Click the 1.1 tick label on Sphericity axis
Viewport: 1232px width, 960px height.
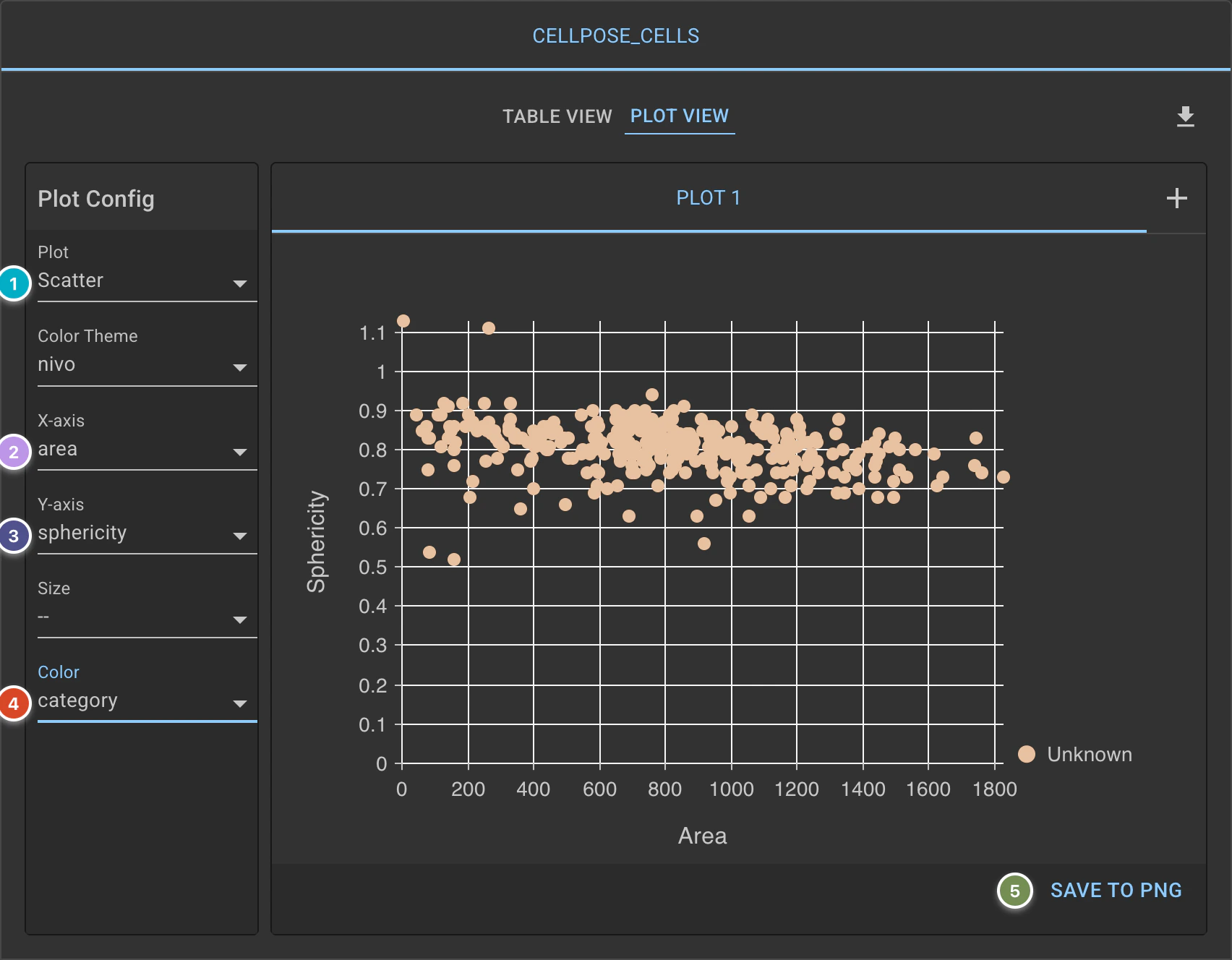tap(372, 333)
